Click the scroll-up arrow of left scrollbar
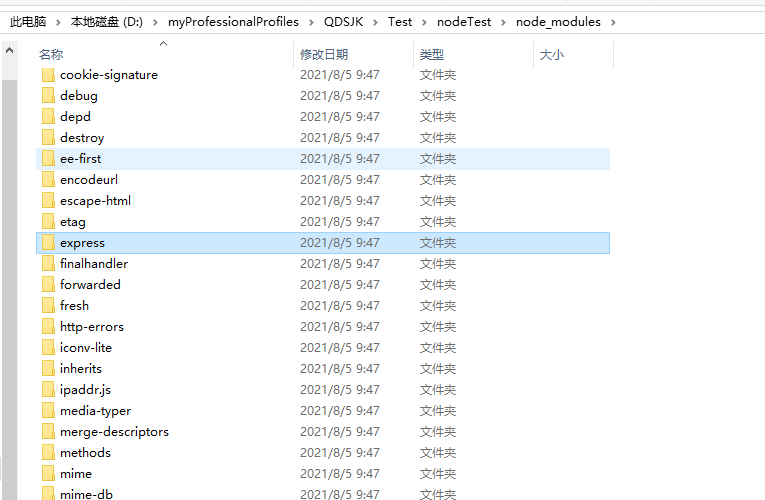Screen dimensions: 765x500 pyautogui.click(x=9, y=50)
